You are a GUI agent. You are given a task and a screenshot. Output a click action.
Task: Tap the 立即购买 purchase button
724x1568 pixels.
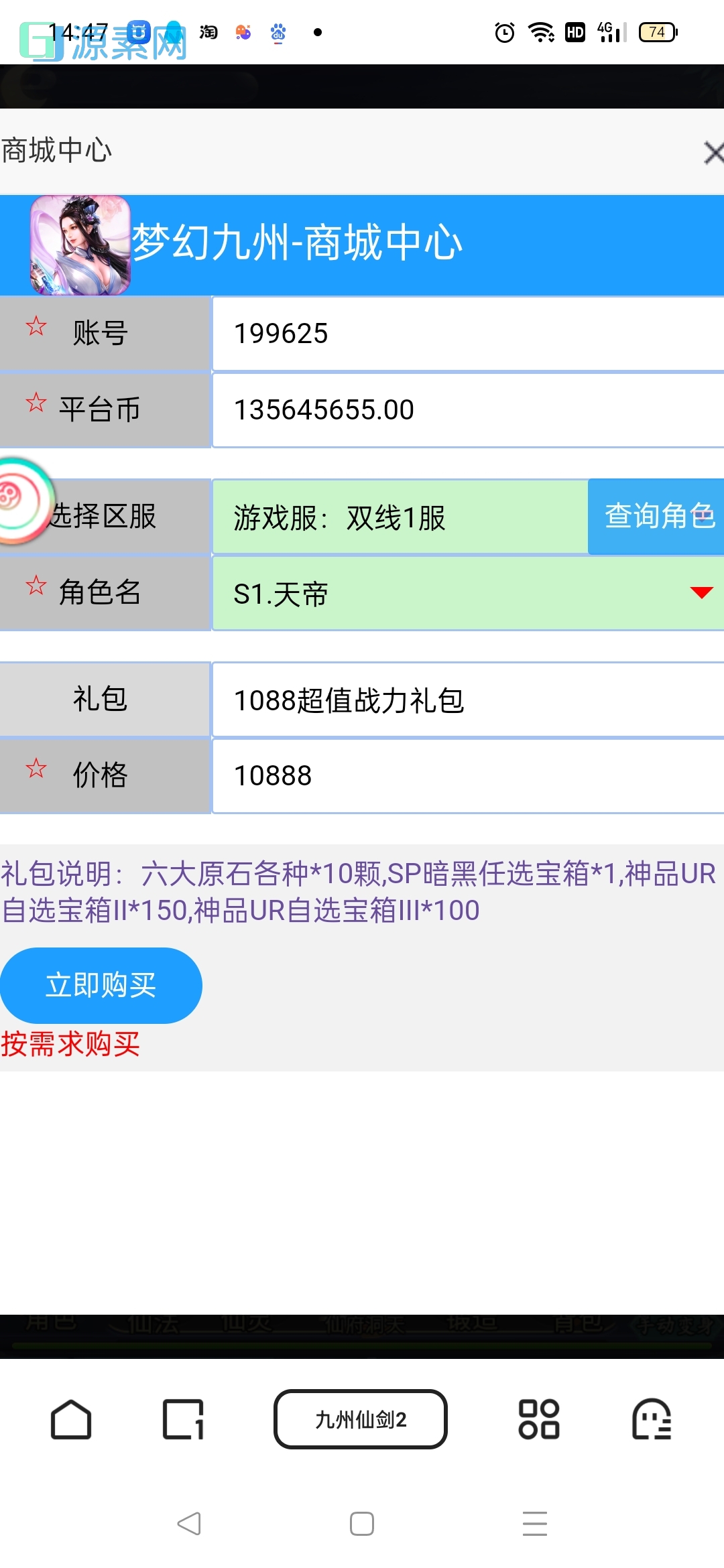pyautogui.click(x=101, y=985)
